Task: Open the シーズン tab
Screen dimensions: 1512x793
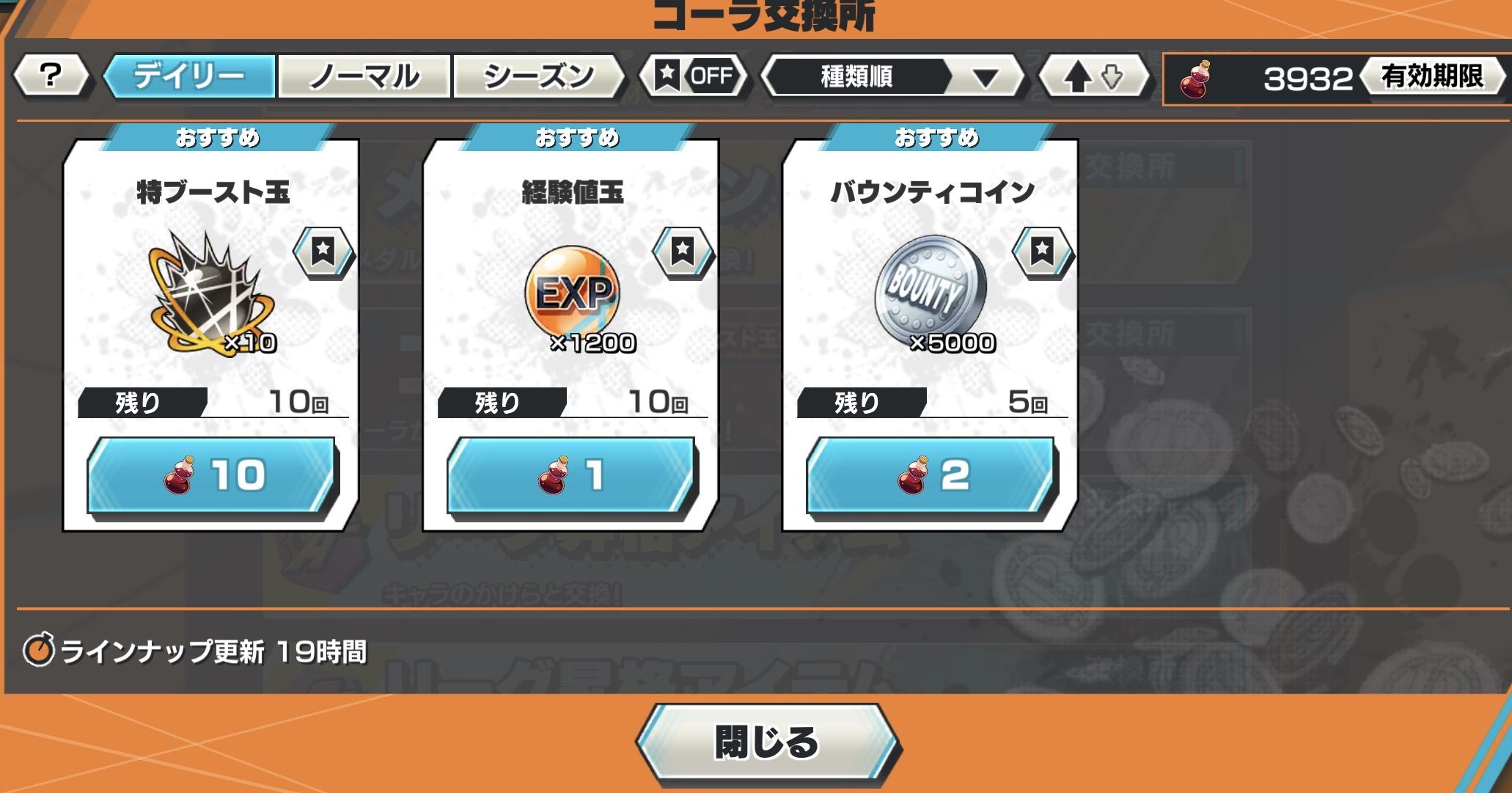Action: pos(539,76)
